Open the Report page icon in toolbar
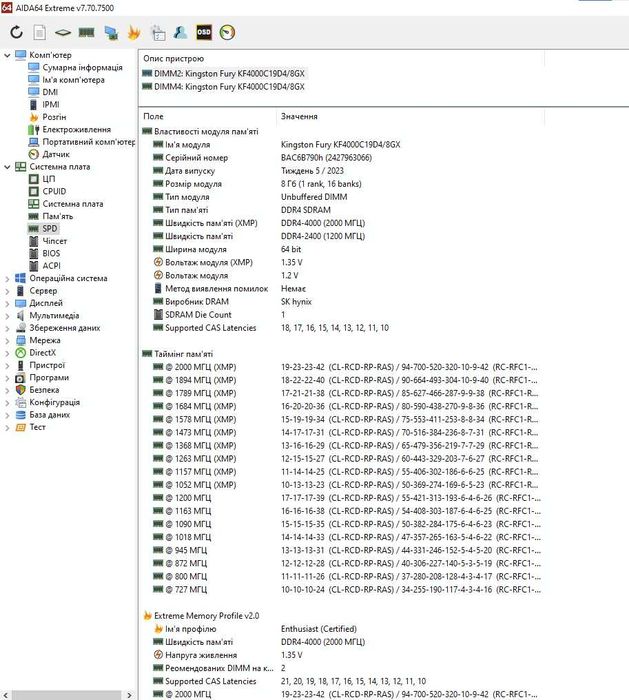This screenshot has width=629, height=700. coord(40,32)
